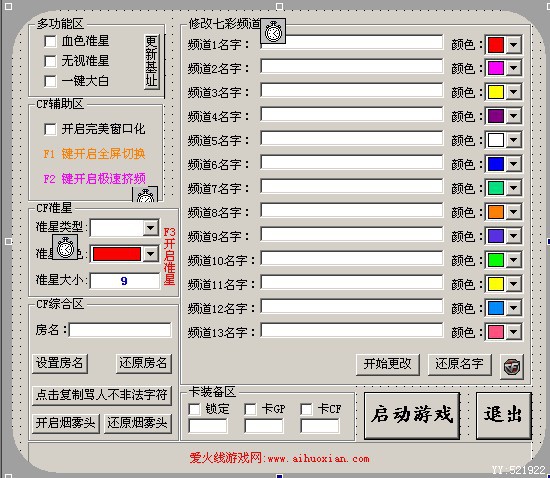Screen dimensions: 550x478
Task: Expand the crosshair color dropdown arrow
Action: point(151,254)
